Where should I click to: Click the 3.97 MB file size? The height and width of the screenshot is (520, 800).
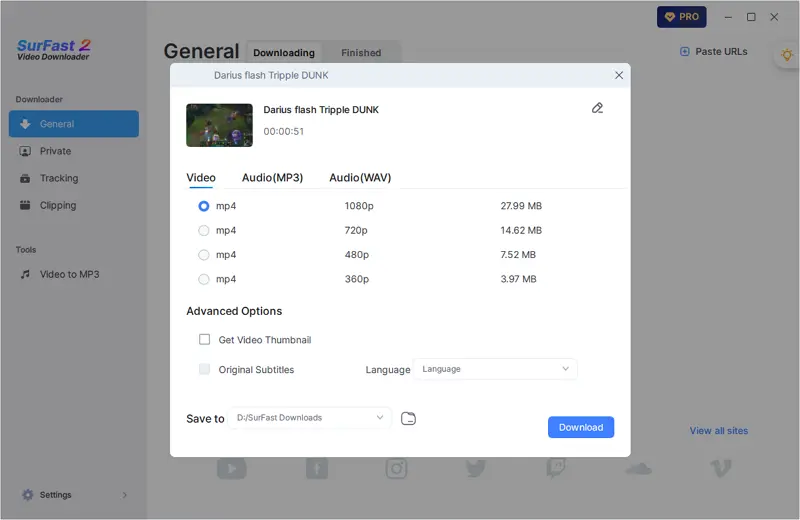tap(518, 279)
